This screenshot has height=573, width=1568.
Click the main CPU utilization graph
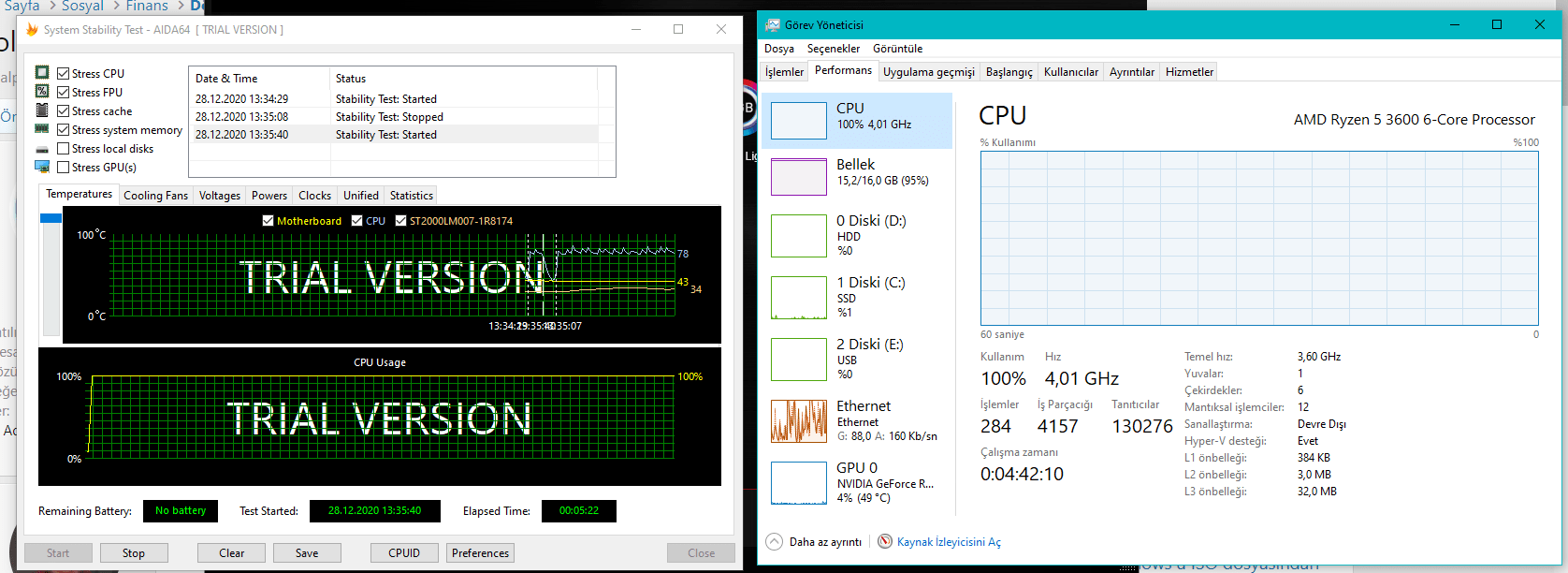1259,239
